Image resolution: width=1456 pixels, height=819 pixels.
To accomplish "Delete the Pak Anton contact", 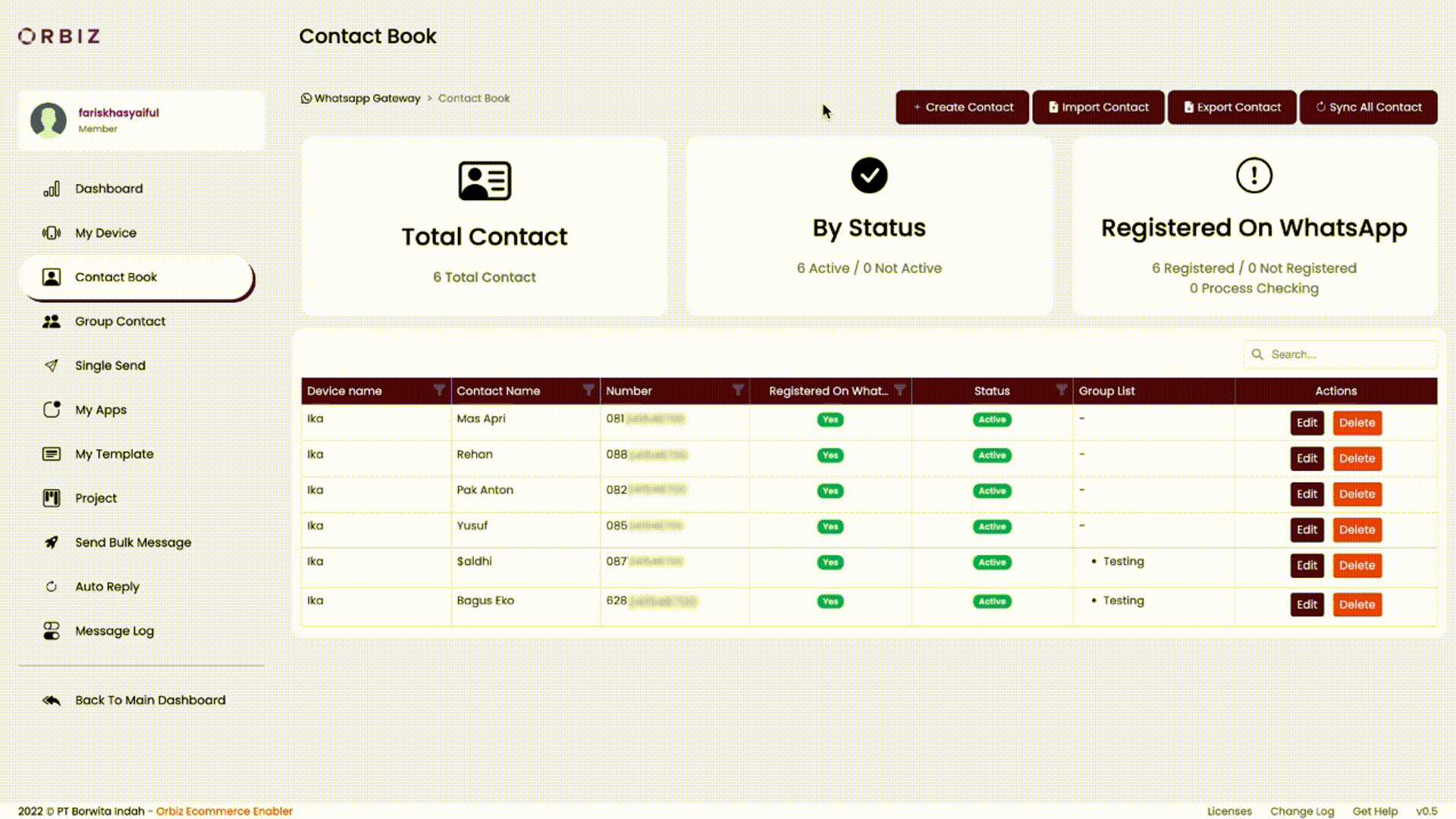I will point(1357,494).
